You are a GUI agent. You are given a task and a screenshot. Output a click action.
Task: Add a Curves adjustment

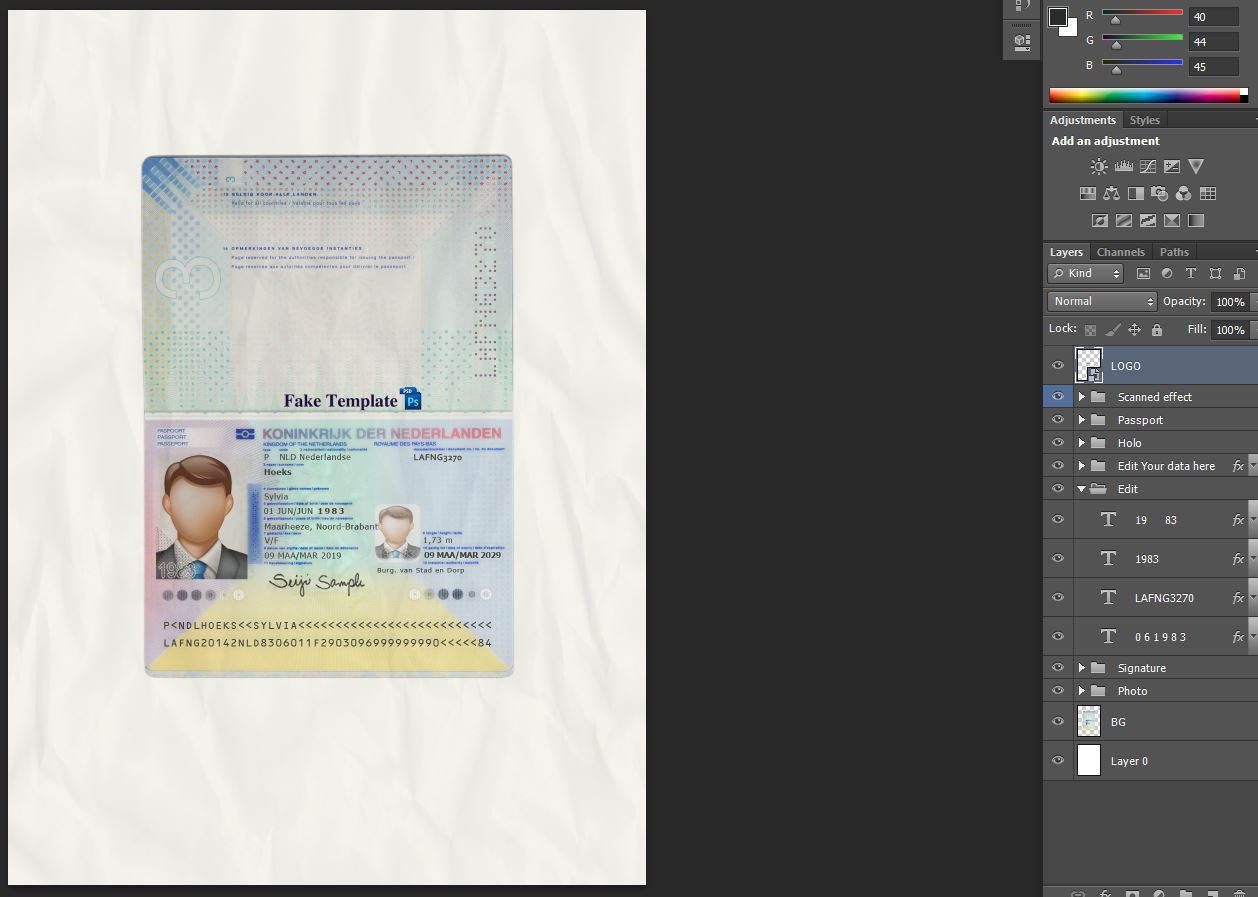(1148, 166)
